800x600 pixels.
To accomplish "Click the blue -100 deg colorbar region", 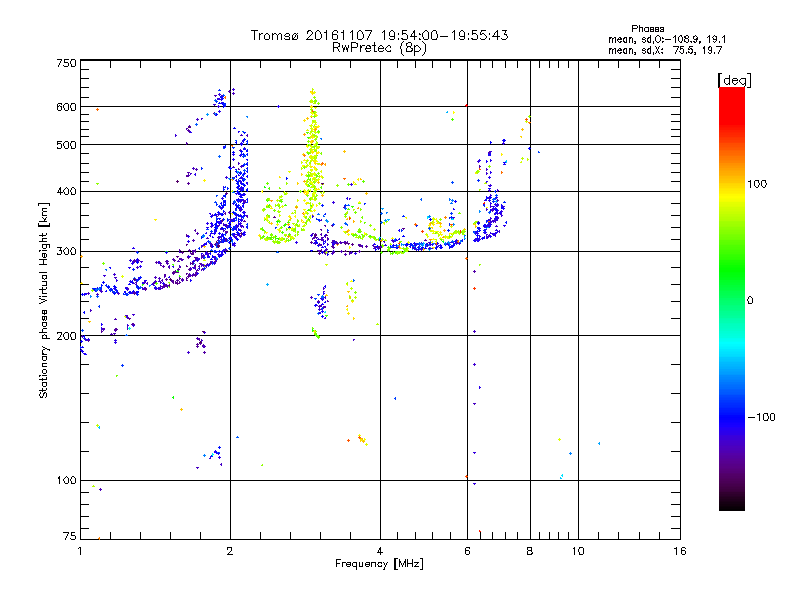I will tap(732, 417).
